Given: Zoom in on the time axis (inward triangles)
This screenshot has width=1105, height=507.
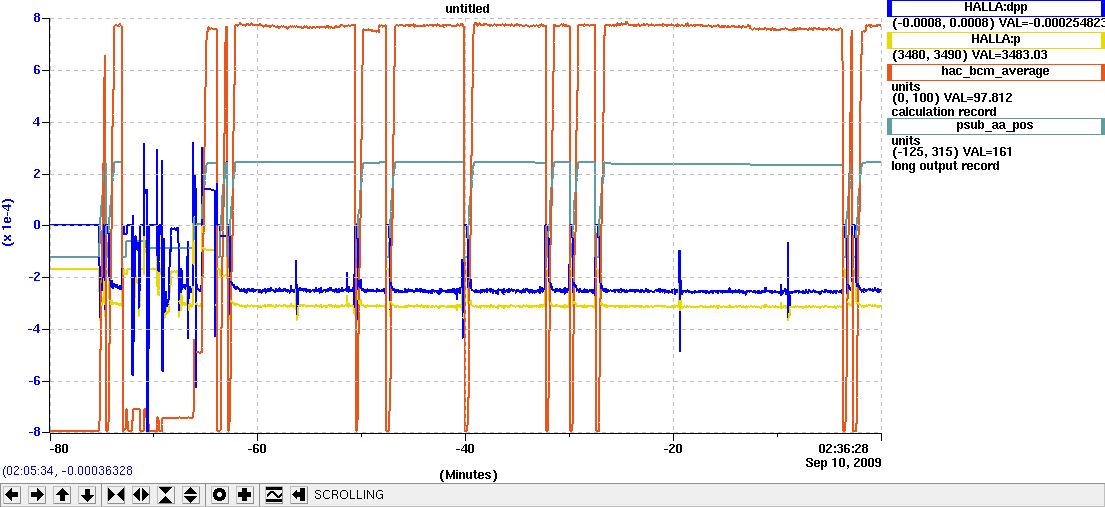Looking at the screenshot, I should 116,495.
